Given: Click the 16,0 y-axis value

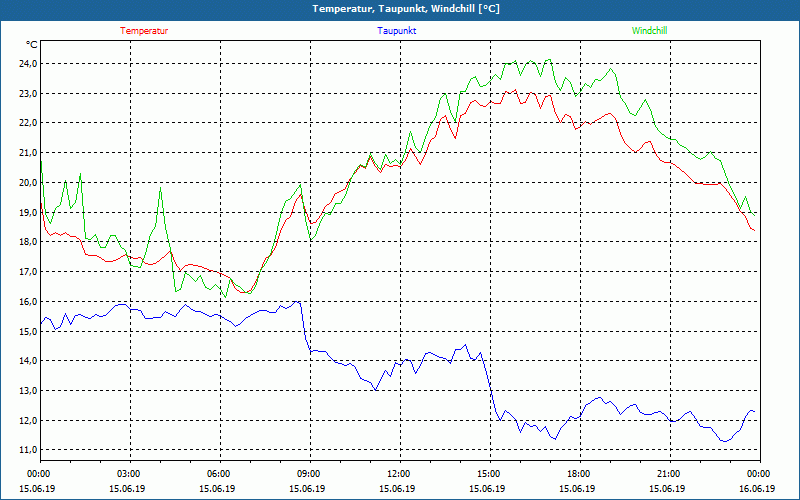Looking at the screenshot, I should pyautogui.click(x=28, y=302).
